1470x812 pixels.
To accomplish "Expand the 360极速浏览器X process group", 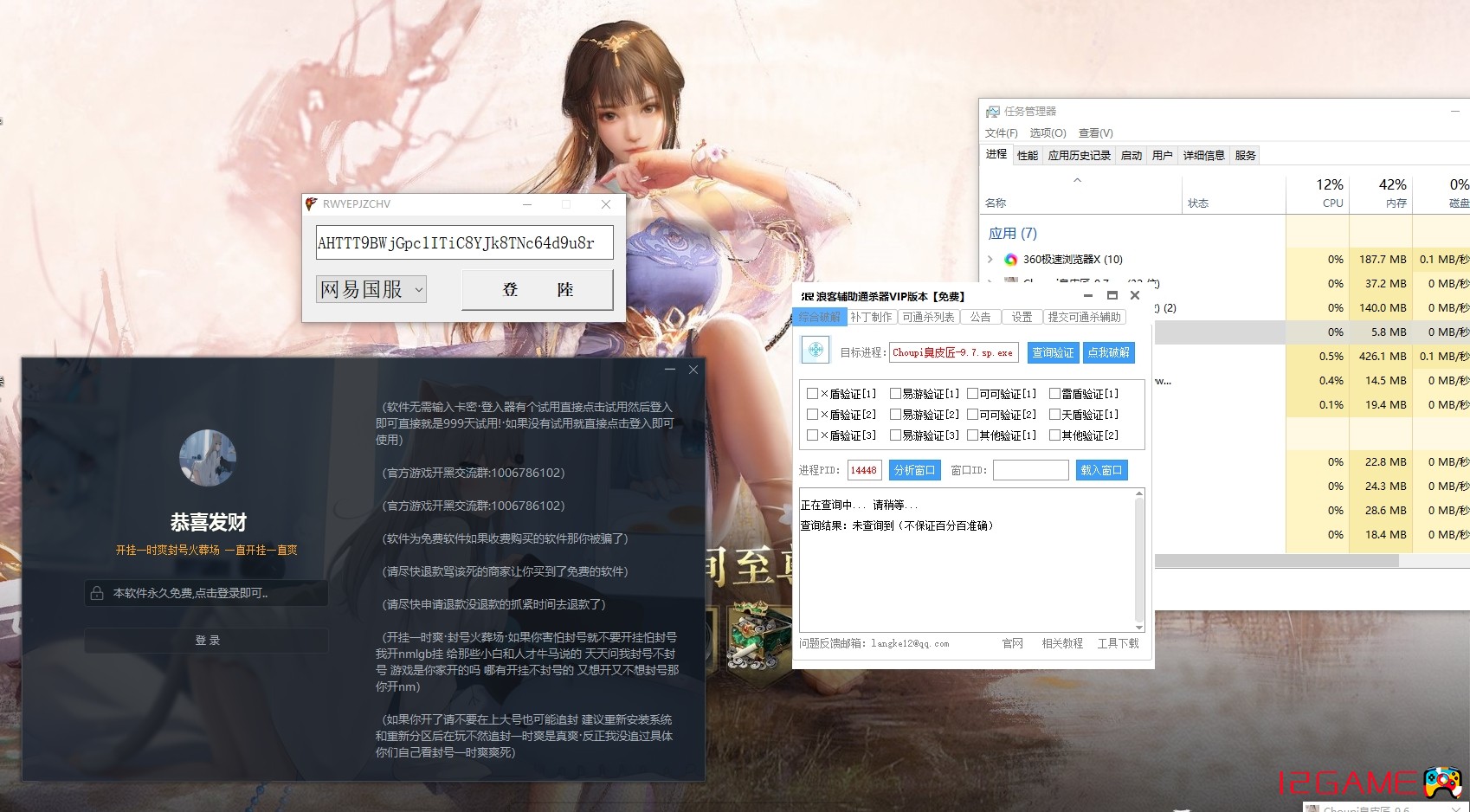I will pos(990,260).
